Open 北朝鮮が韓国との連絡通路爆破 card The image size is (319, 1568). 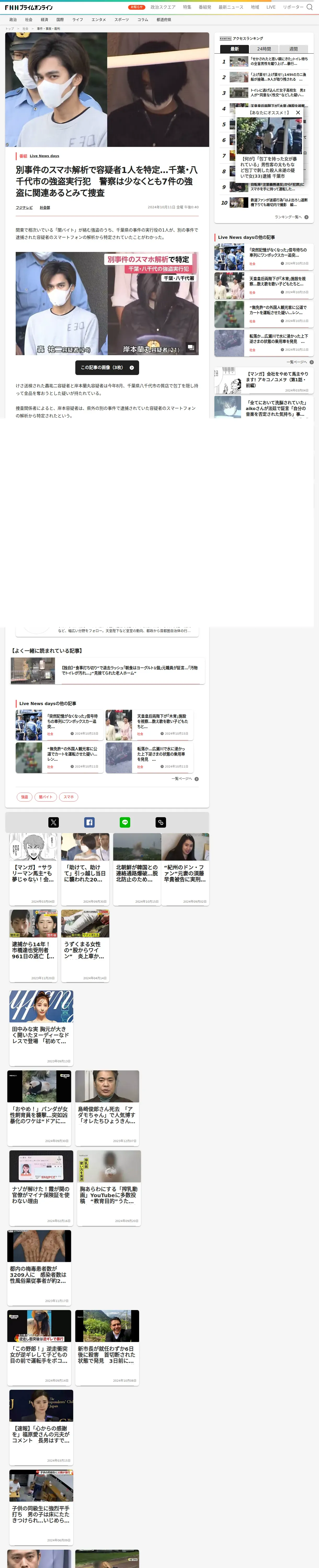coord(137,869)
